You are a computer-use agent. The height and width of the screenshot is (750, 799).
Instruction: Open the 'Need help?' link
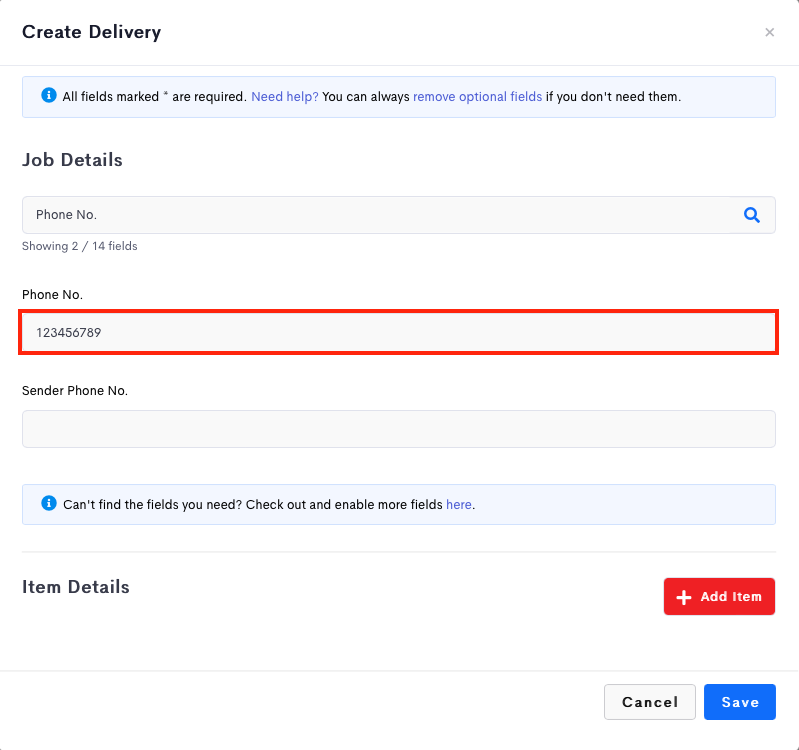tap(284, 97)
